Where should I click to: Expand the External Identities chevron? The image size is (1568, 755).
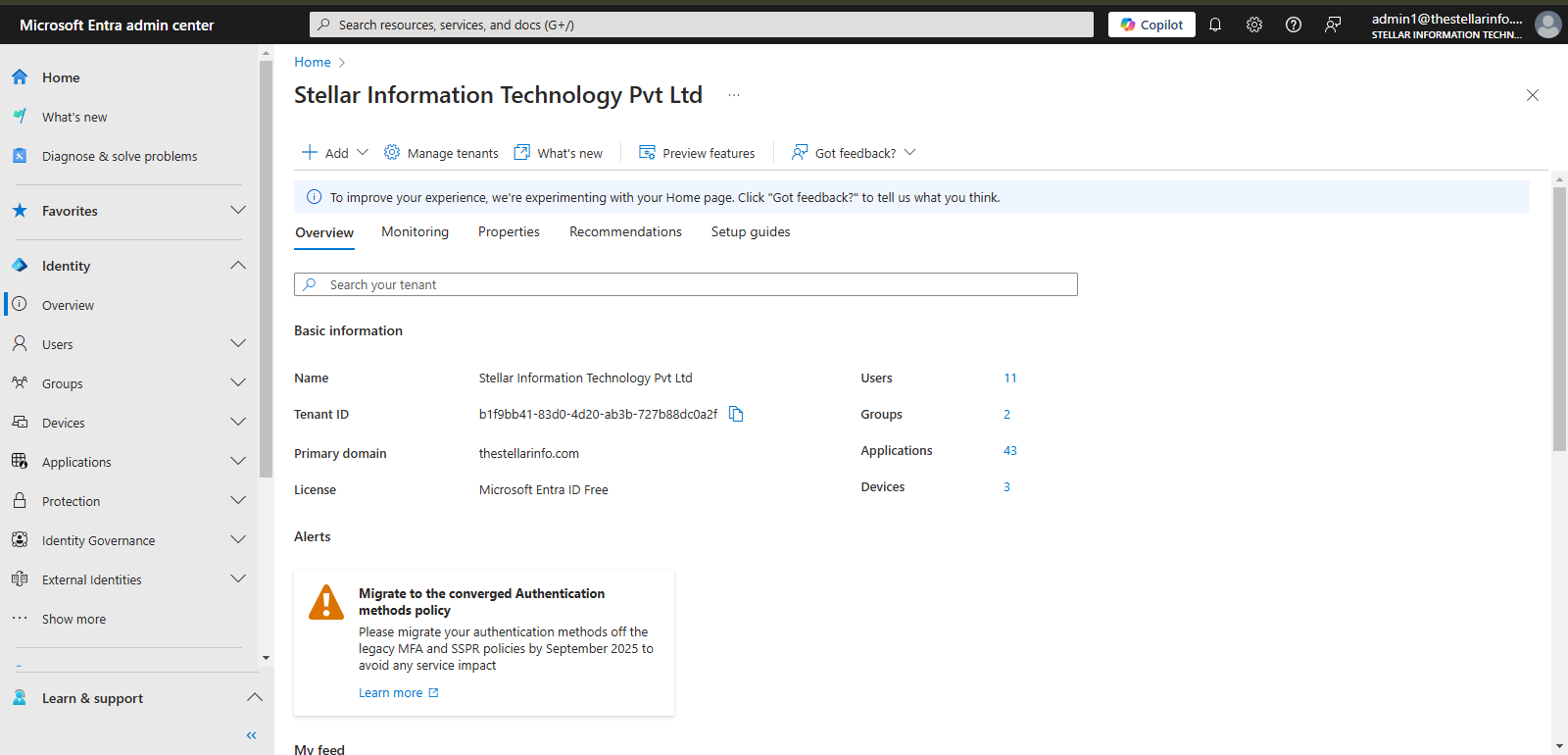click(238, 579)
